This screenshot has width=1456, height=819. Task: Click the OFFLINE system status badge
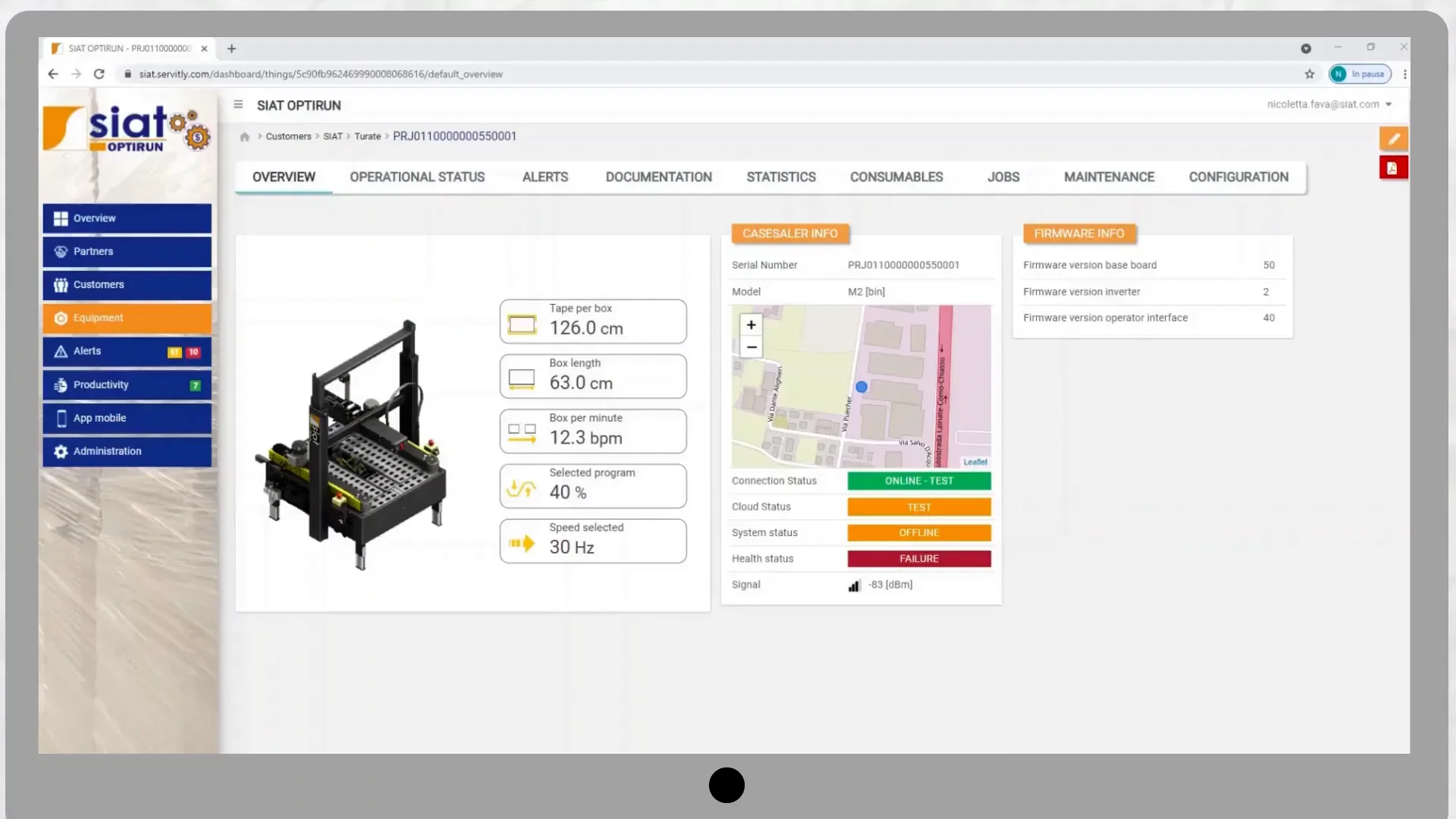[919, 533]
